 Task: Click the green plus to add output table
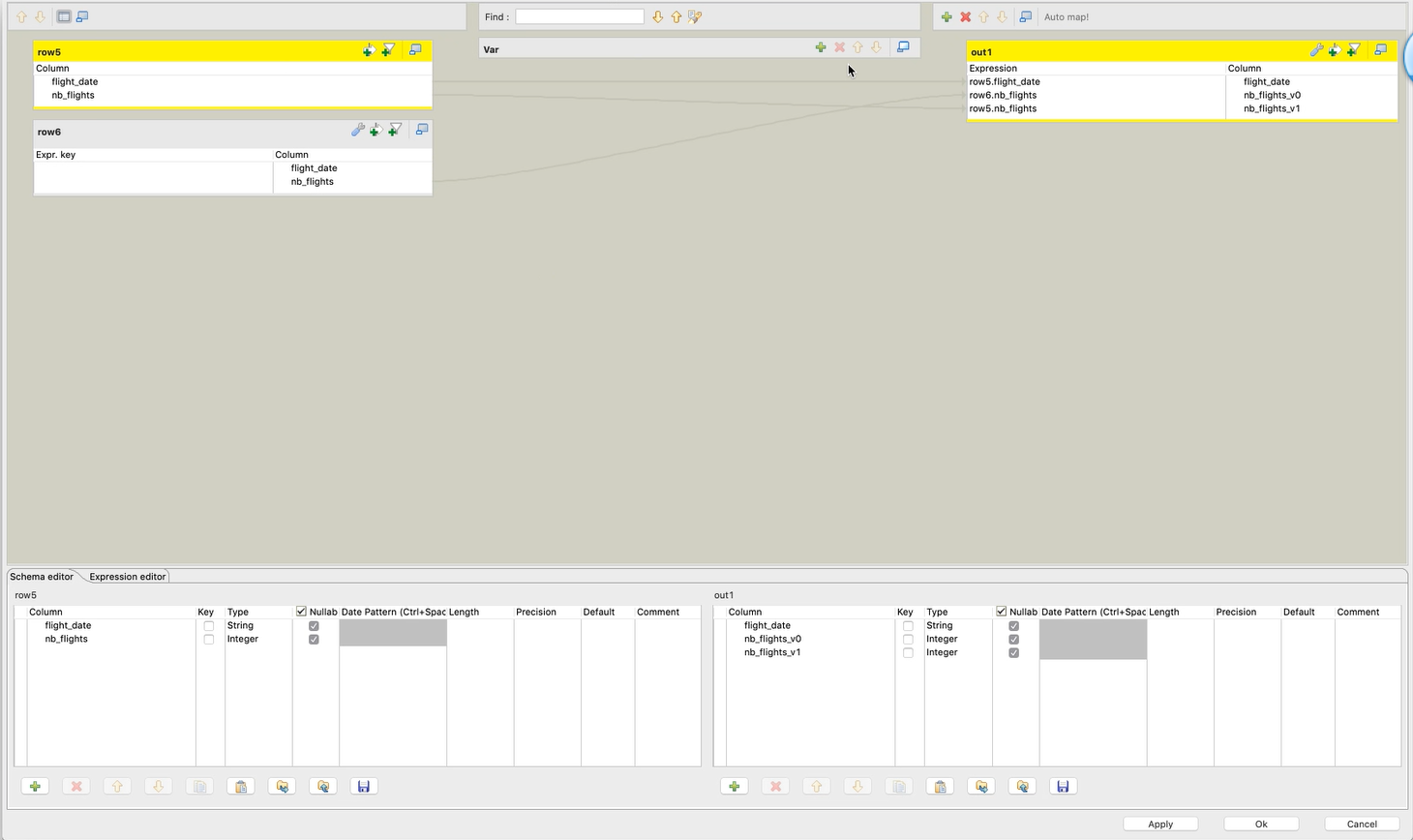coord(947,16)
